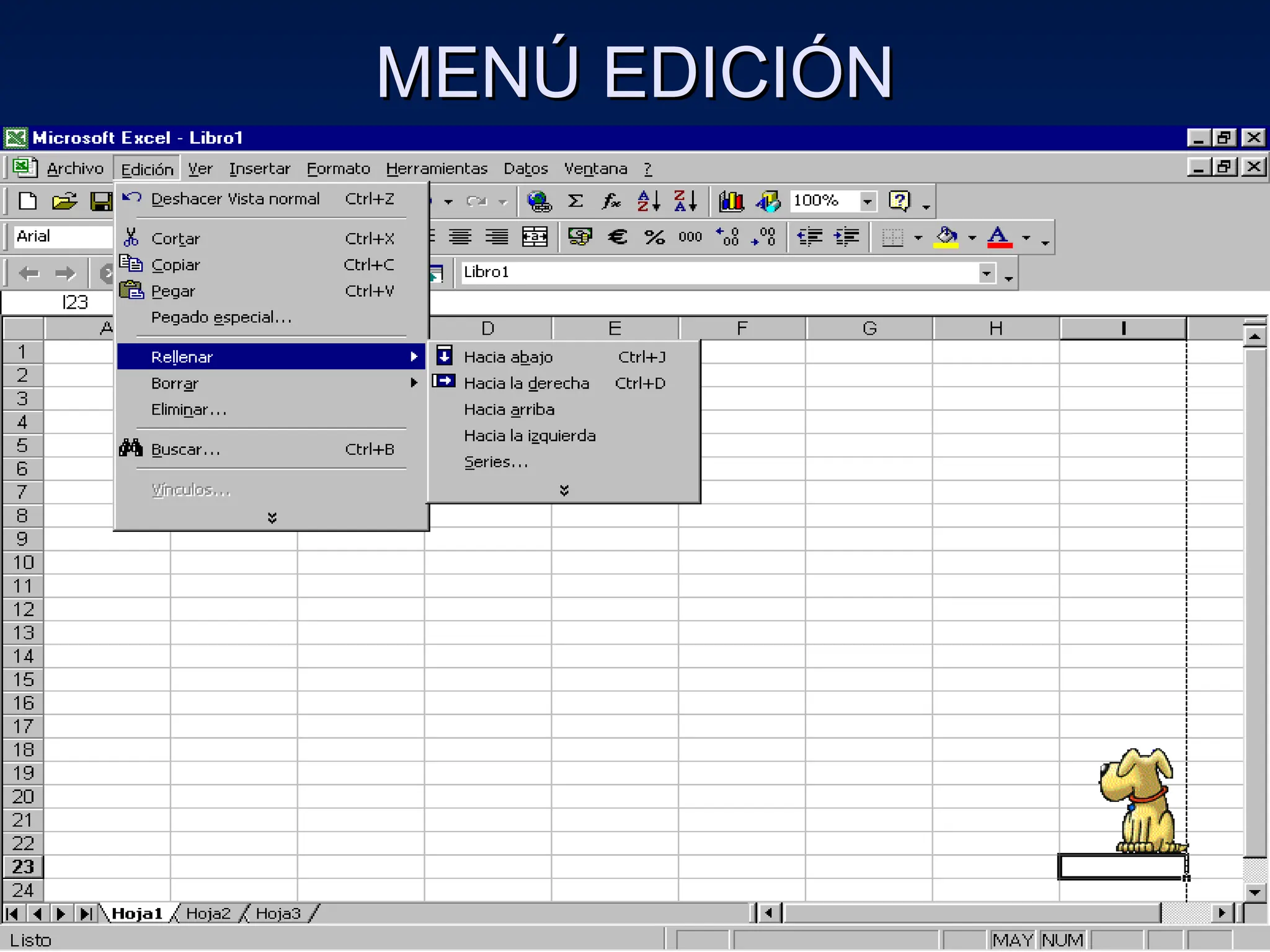Screen dimensions: 1270x952
Task: Click the Web toolbar Forward arrow
Action: pos(64,273)
